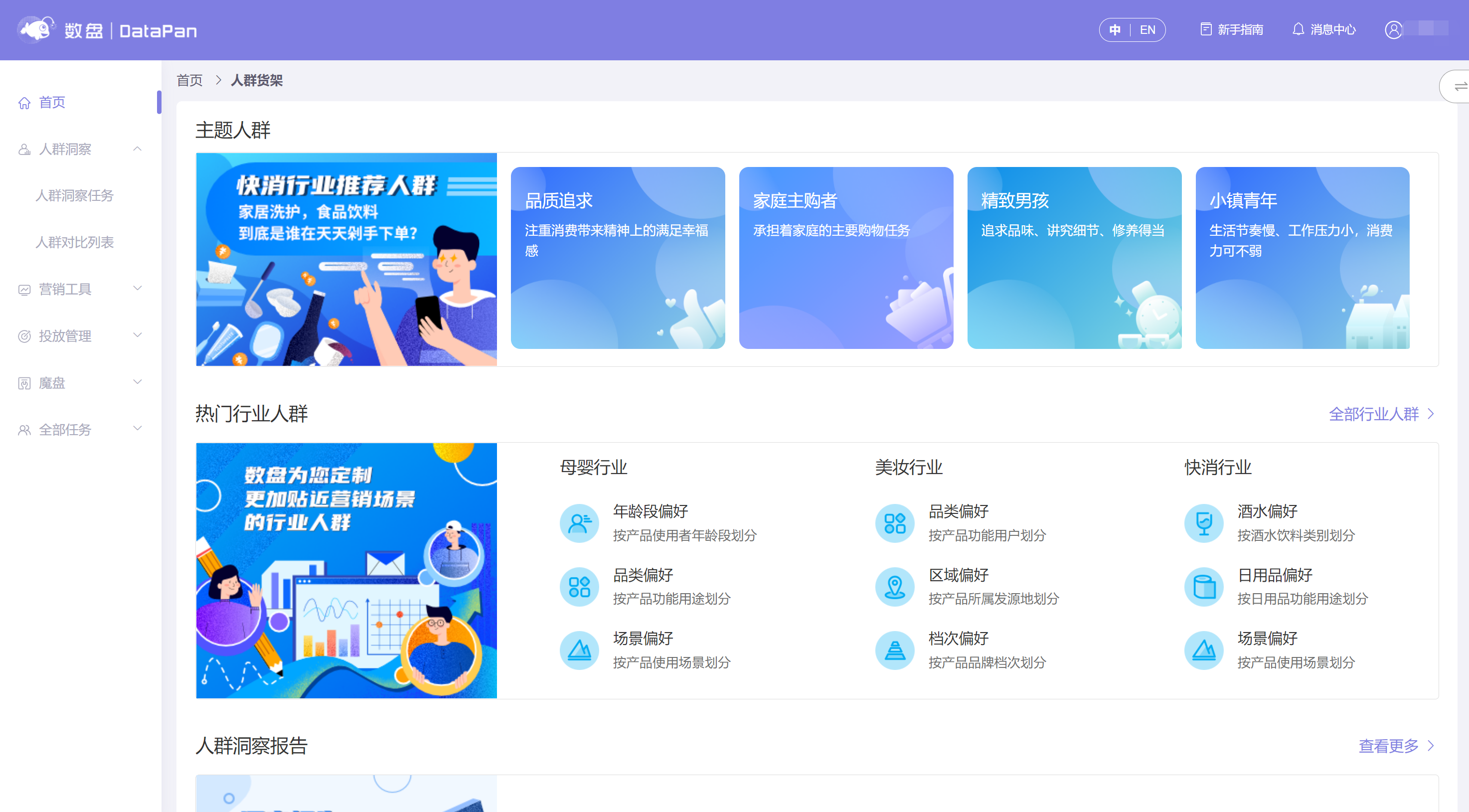Open the 小镇青年 audience card
1469x812 pixels.
pyautogui.click(x=1303, y=258)
